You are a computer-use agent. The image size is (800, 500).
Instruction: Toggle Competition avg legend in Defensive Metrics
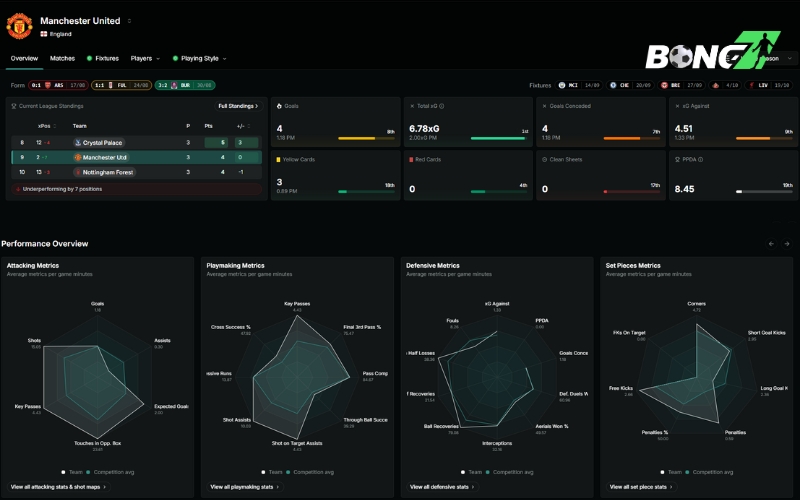click(x=510, y=472)
